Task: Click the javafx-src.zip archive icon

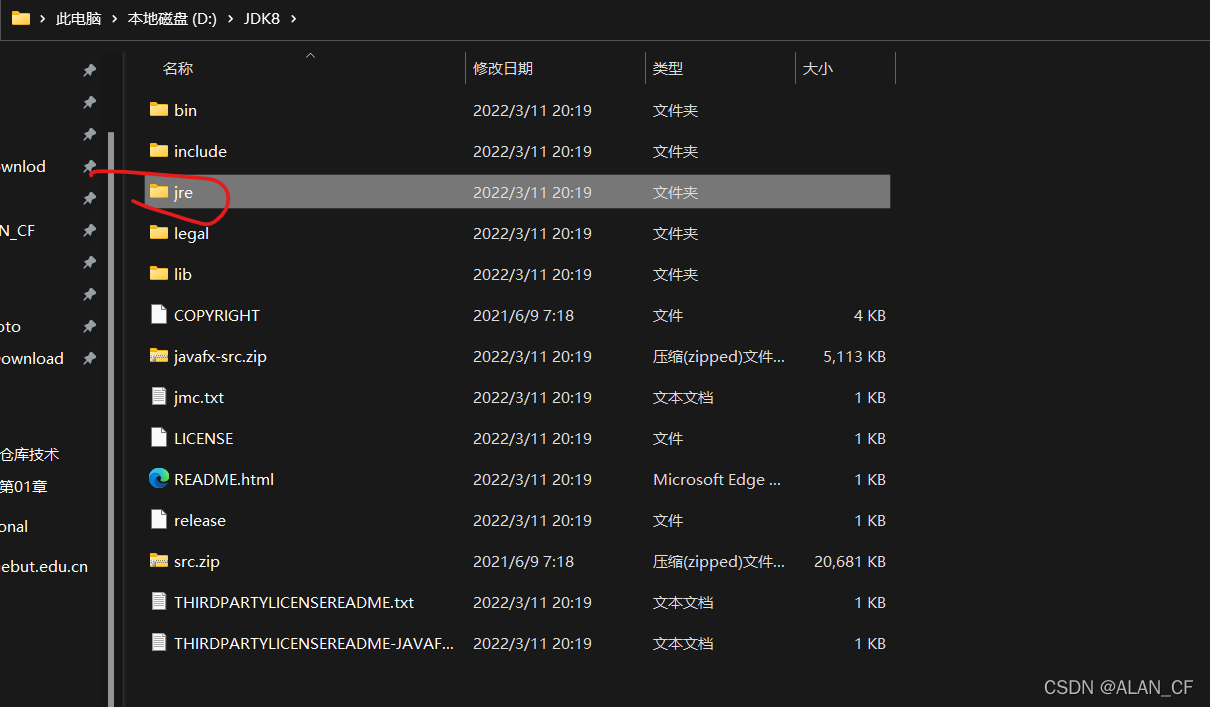Action: (158, 356)
